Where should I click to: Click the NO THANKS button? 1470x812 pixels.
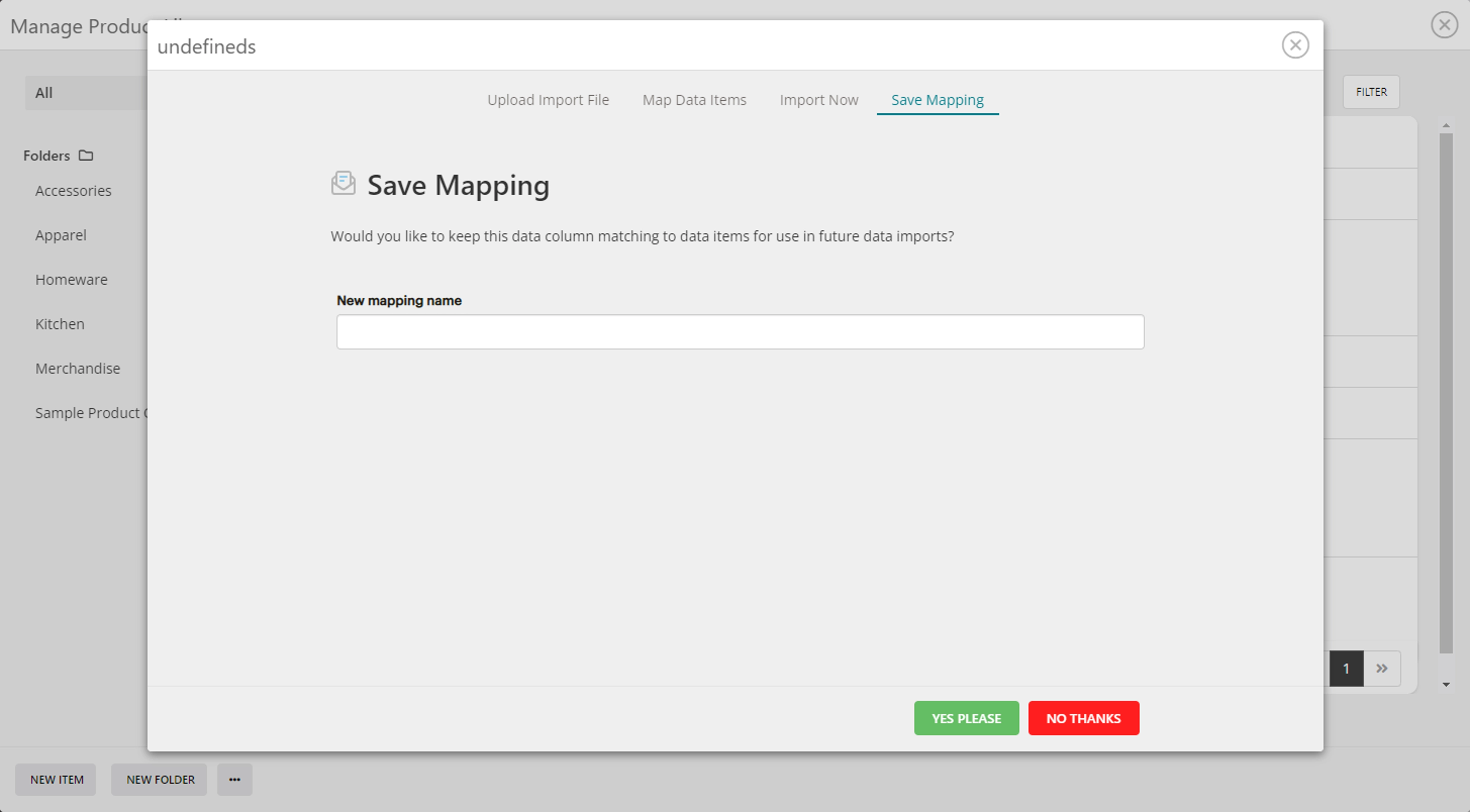pos(1084,718)
